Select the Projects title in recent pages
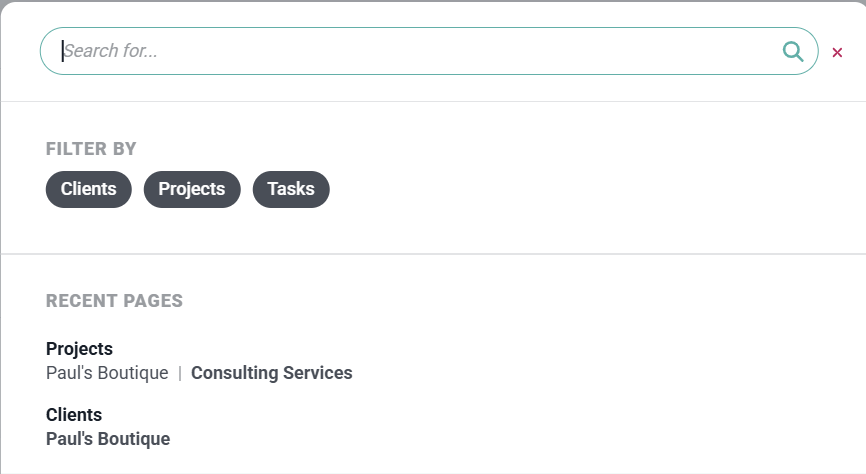The height and width of the screenshot is (474, 866). 79,349
